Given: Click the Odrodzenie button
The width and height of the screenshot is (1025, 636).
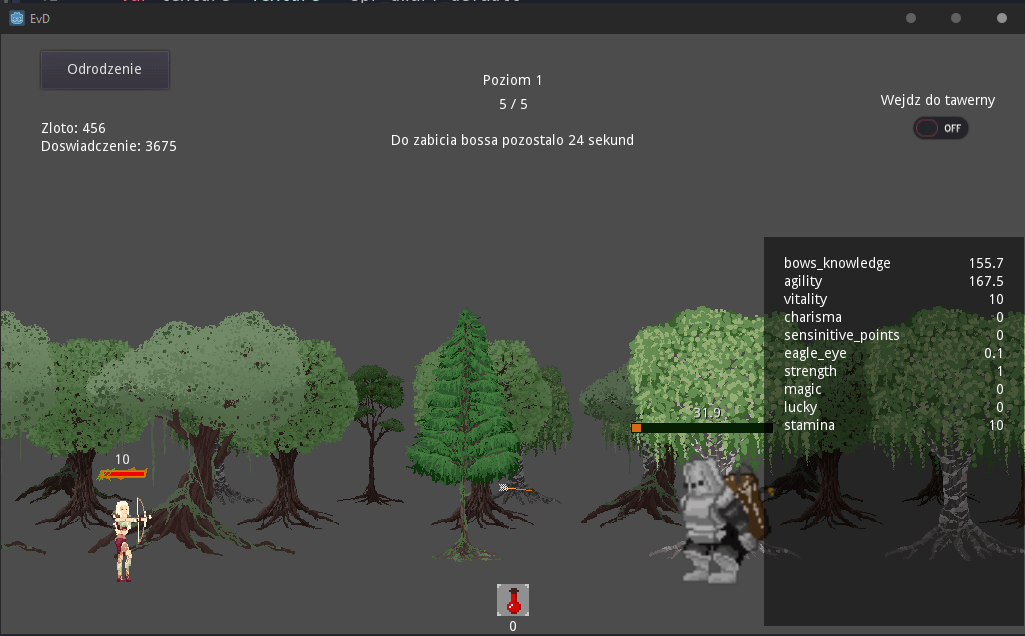Looking at the screenshot, I should coord(105,69).
